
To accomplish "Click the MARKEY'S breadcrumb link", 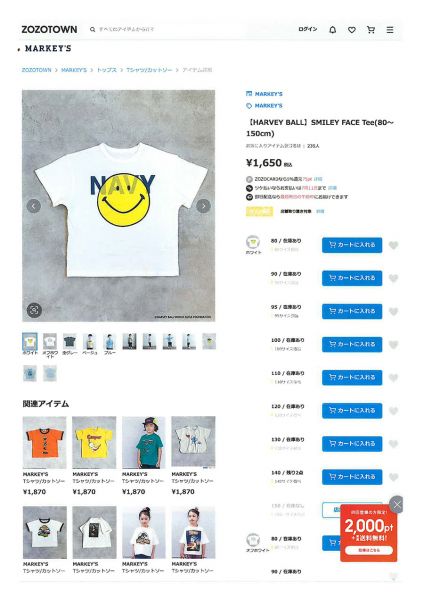I will coord(74,70).
